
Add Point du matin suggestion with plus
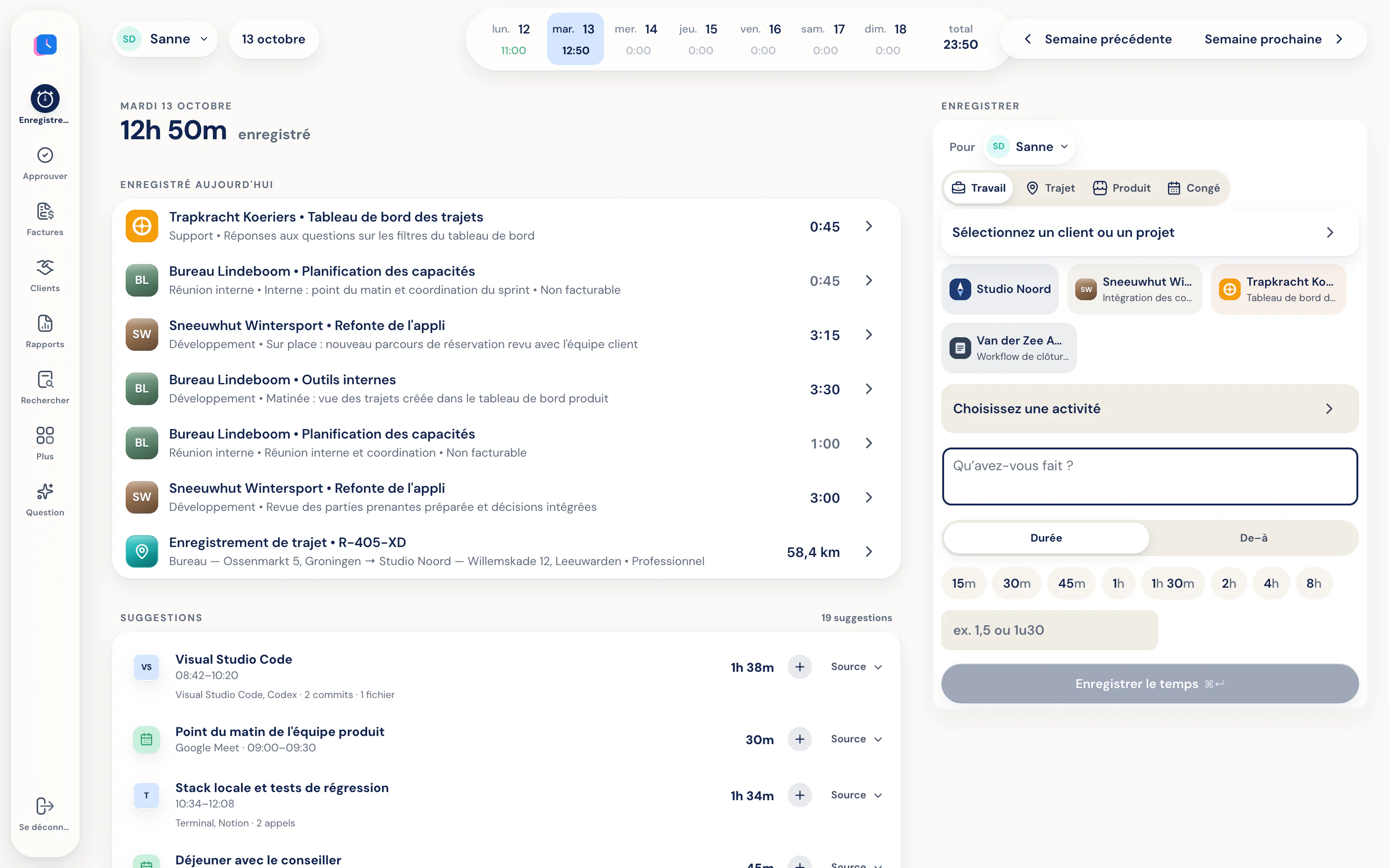[799, 739]
